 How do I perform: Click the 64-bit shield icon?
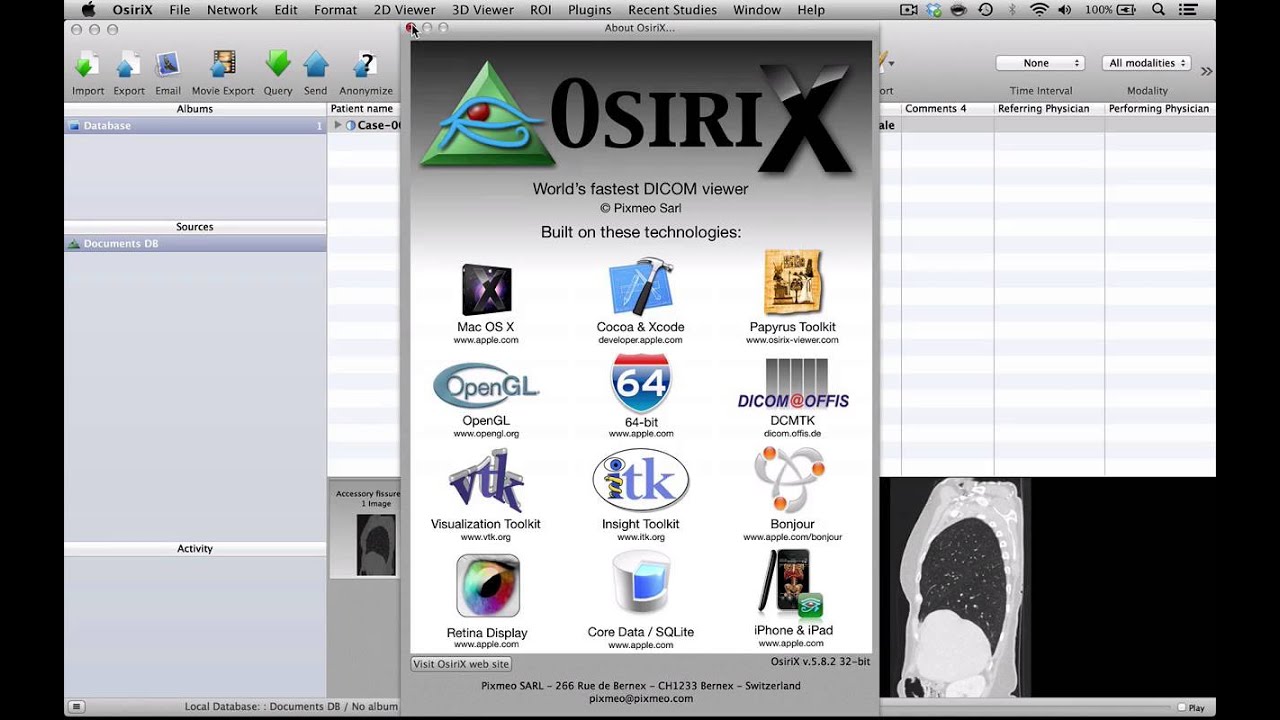pos(641,384)
